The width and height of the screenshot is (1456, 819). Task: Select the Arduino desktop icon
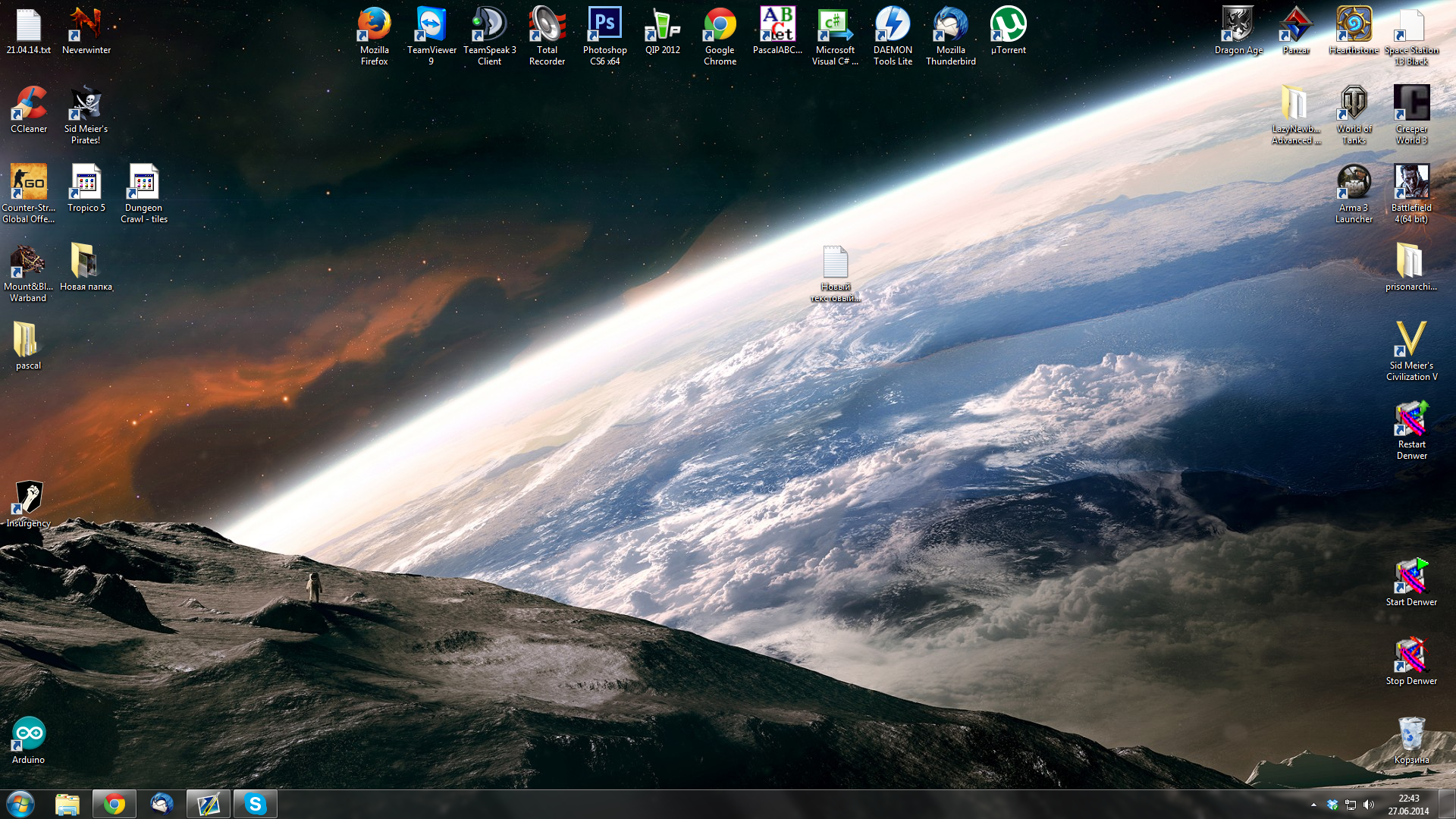29,740
